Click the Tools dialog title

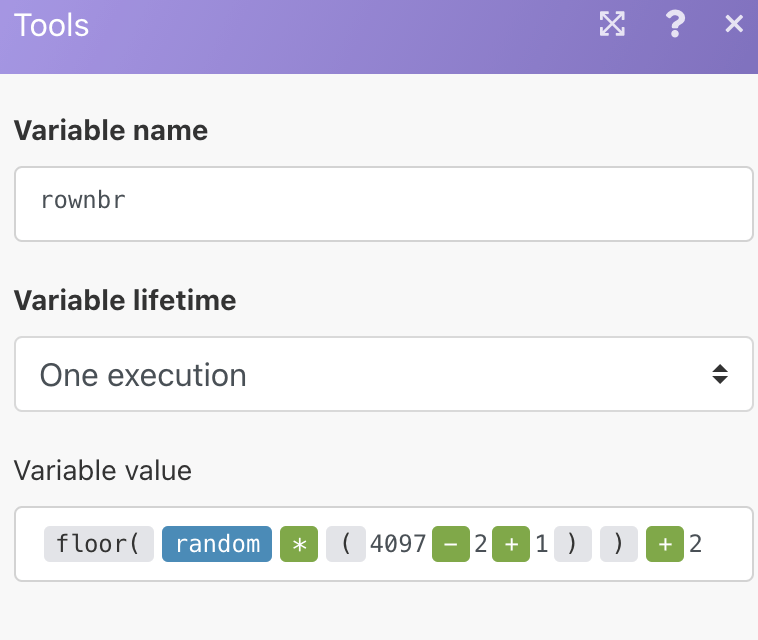coord(52,25)
